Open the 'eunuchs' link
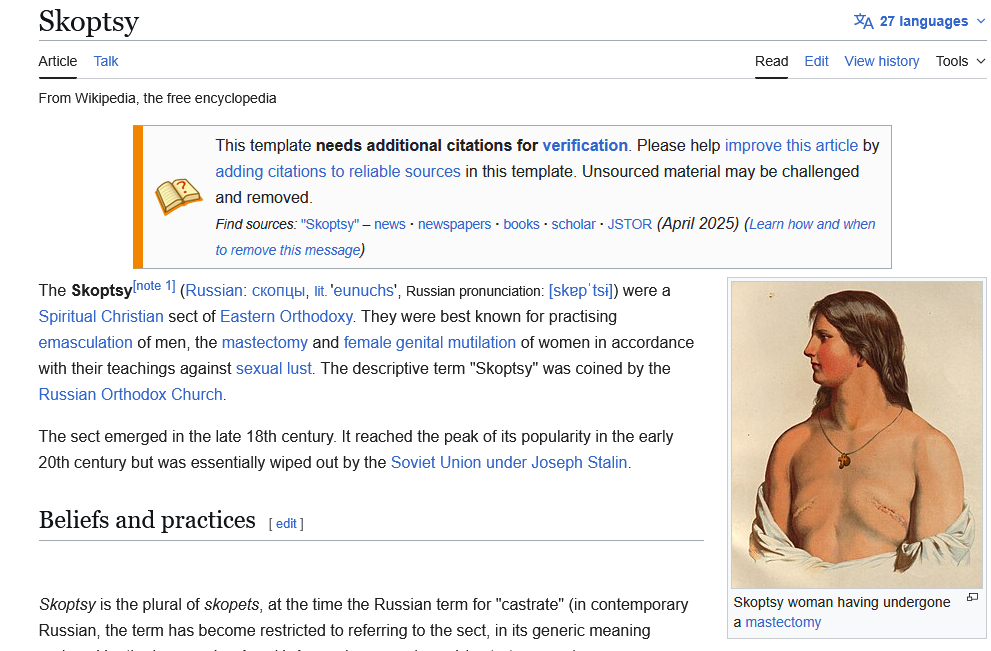This screenshot has width=991, height=651. (x=363, y=291)
